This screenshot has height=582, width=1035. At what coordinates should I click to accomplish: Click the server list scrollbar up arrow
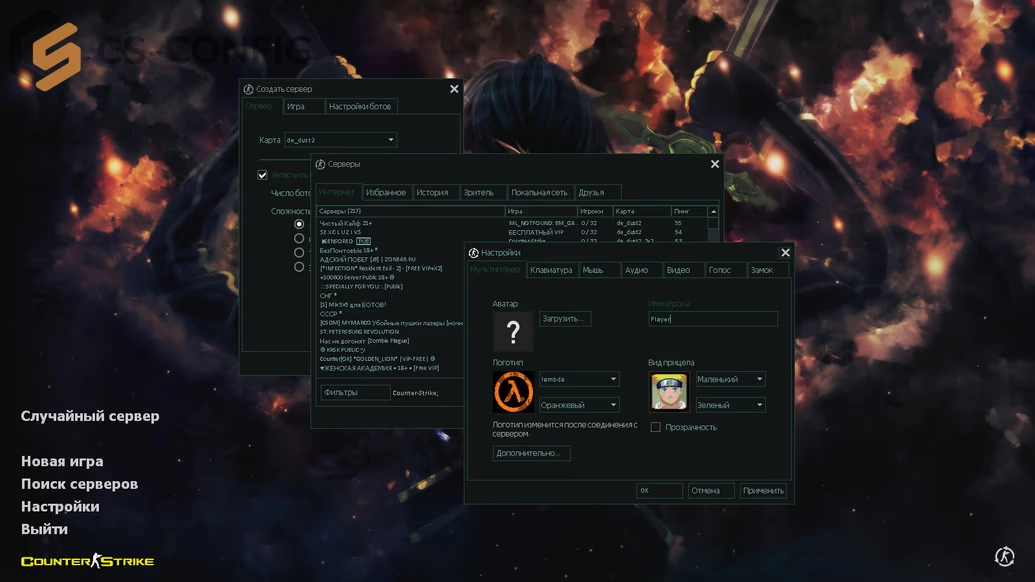pyautogui.click(x=714, y=212)
